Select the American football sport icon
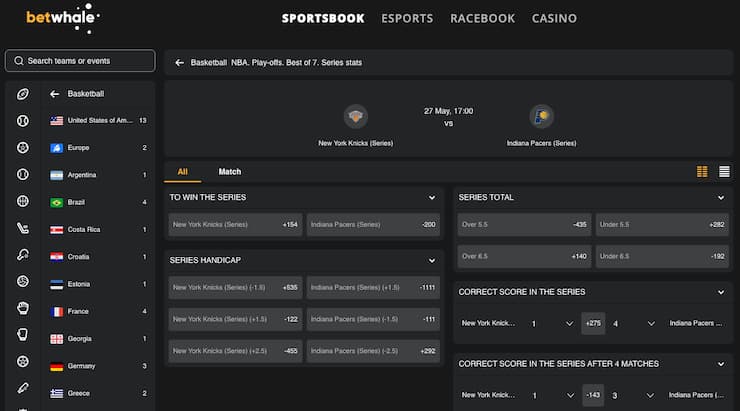The image size is (740, 411). (23, 94)
